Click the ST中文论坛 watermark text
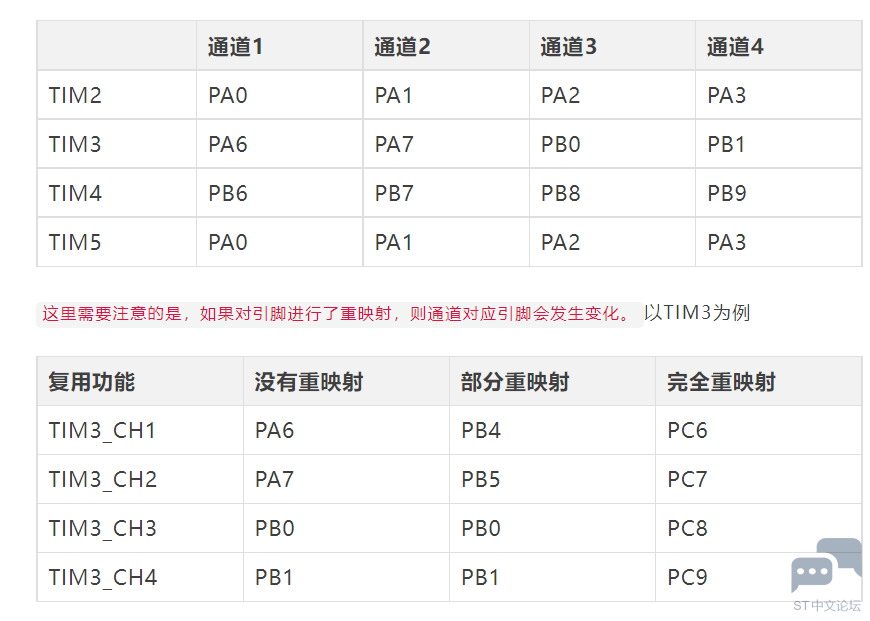This screenshot has width=870, height=621. pyautogui.click(x=826, y=606)
